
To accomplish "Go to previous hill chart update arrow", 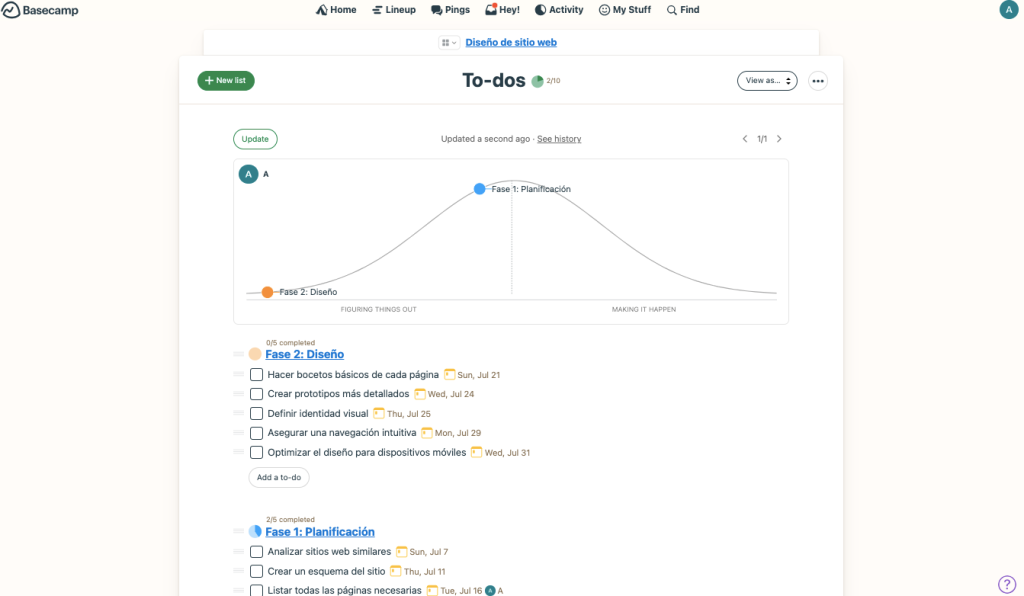I will coord(745,139).
